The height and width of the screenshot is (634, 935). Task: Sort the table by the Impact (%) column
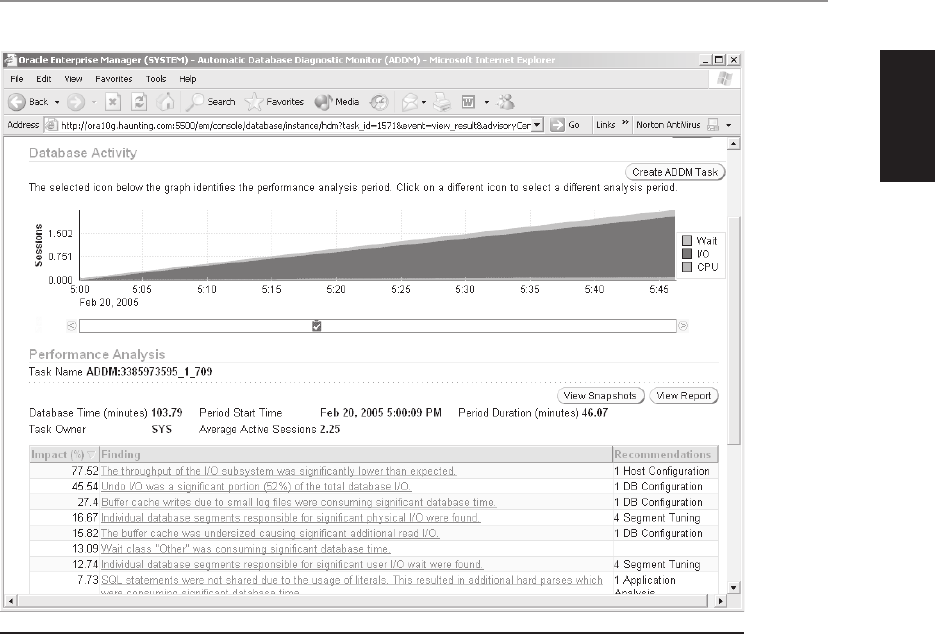tap(63, 454)
